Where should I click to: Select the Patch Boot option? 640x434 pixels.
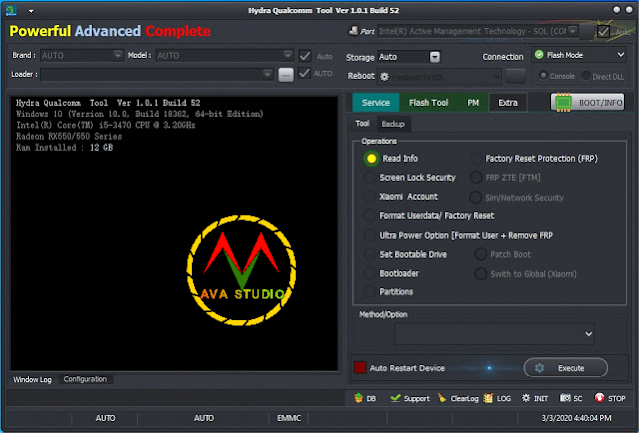point(480,254)
